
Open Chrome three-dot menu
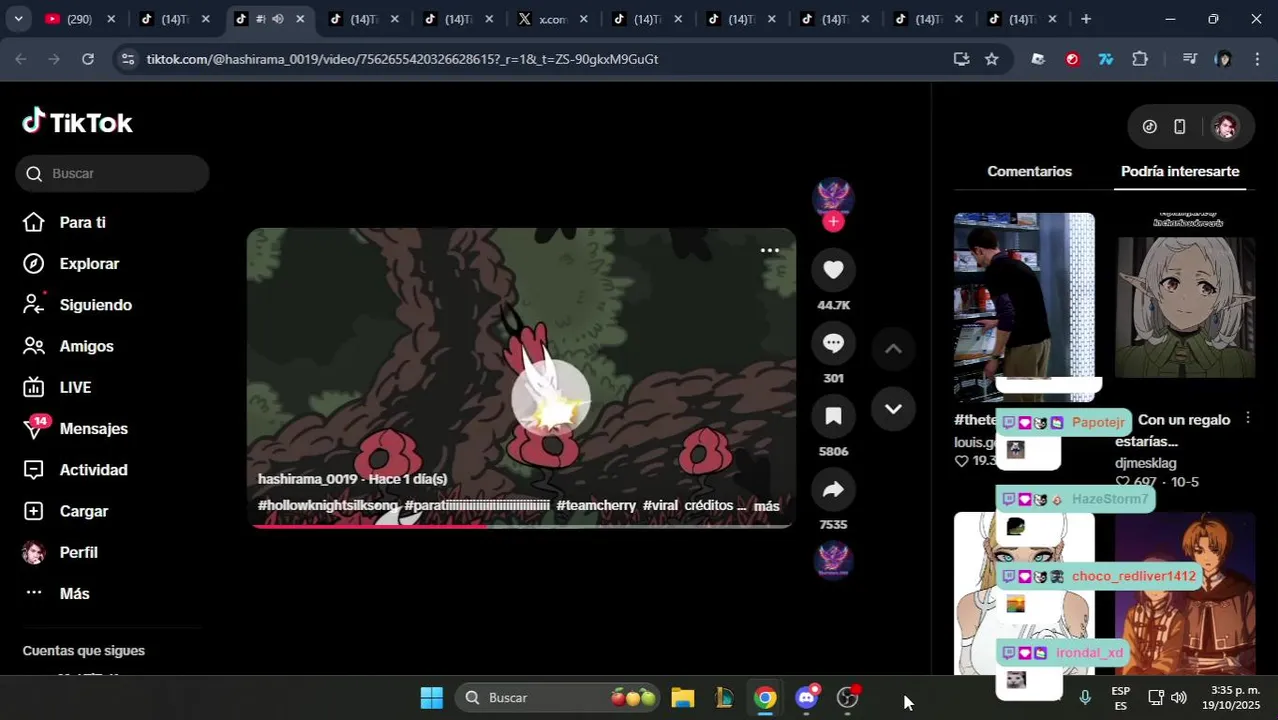click(x=1257, y=59)
